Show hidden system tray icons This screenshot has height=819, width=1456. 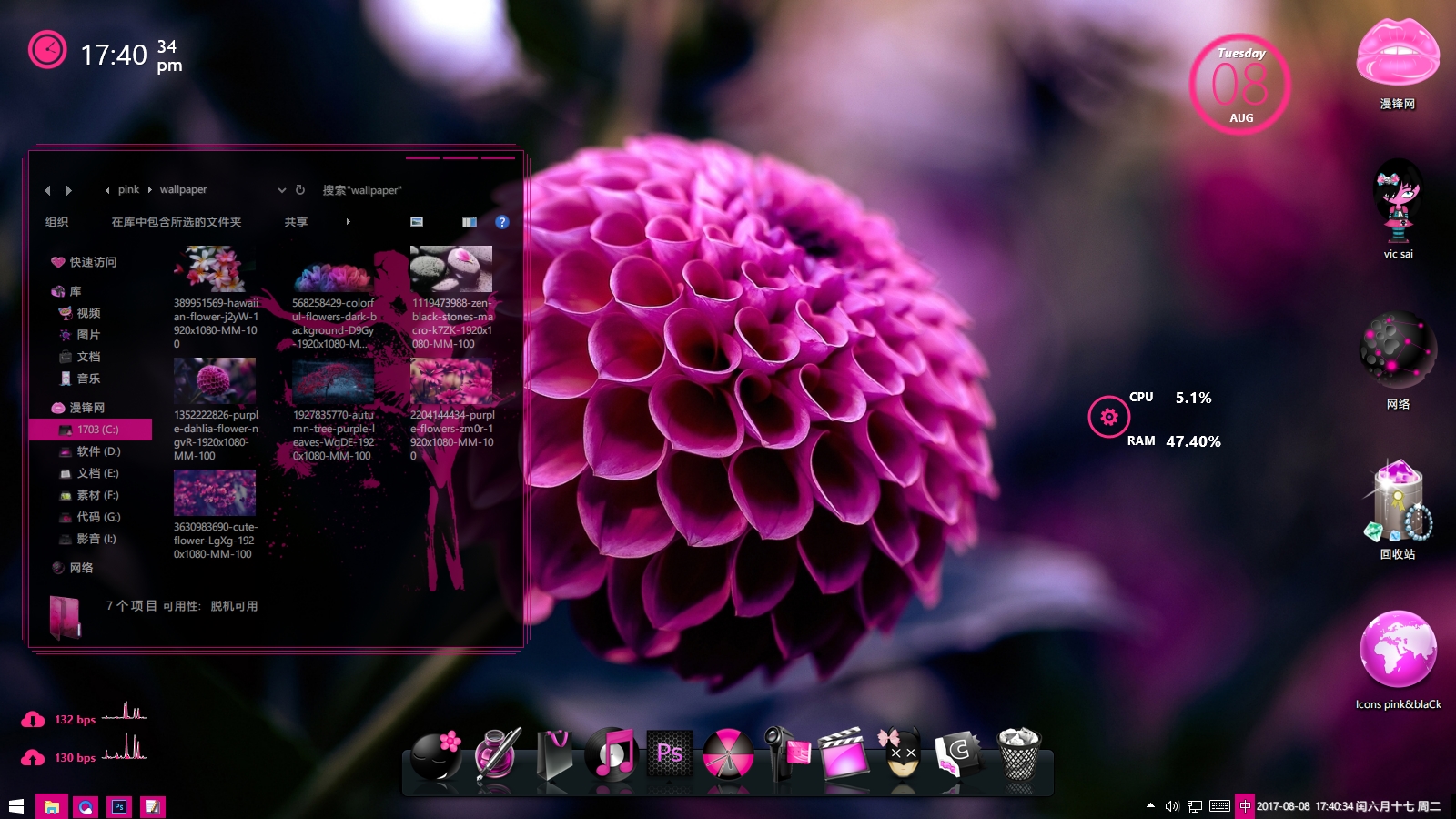1150,806
